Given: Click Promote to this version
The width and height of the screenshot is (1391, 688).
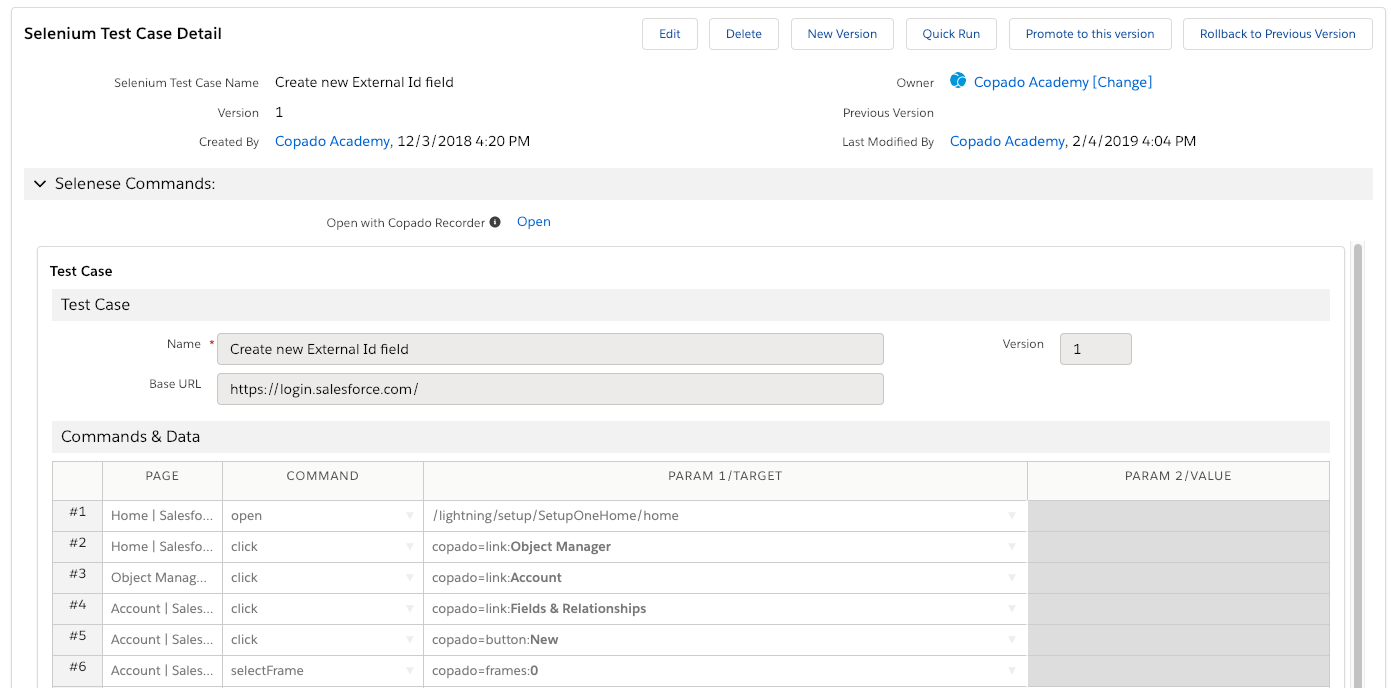Looking at the screenshot, I should click(1089, 34).
